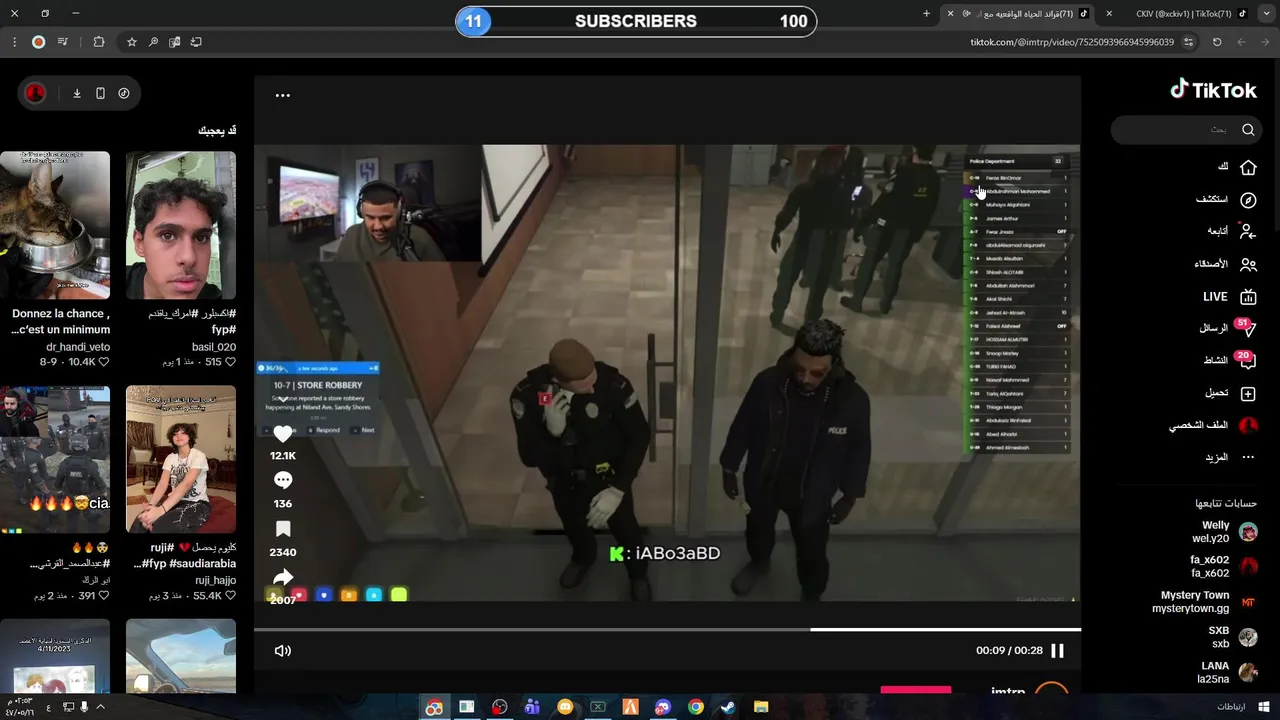Open Activity notifications with the 20 badge
Viewport: 1280px width, 720px height.
1246,360
